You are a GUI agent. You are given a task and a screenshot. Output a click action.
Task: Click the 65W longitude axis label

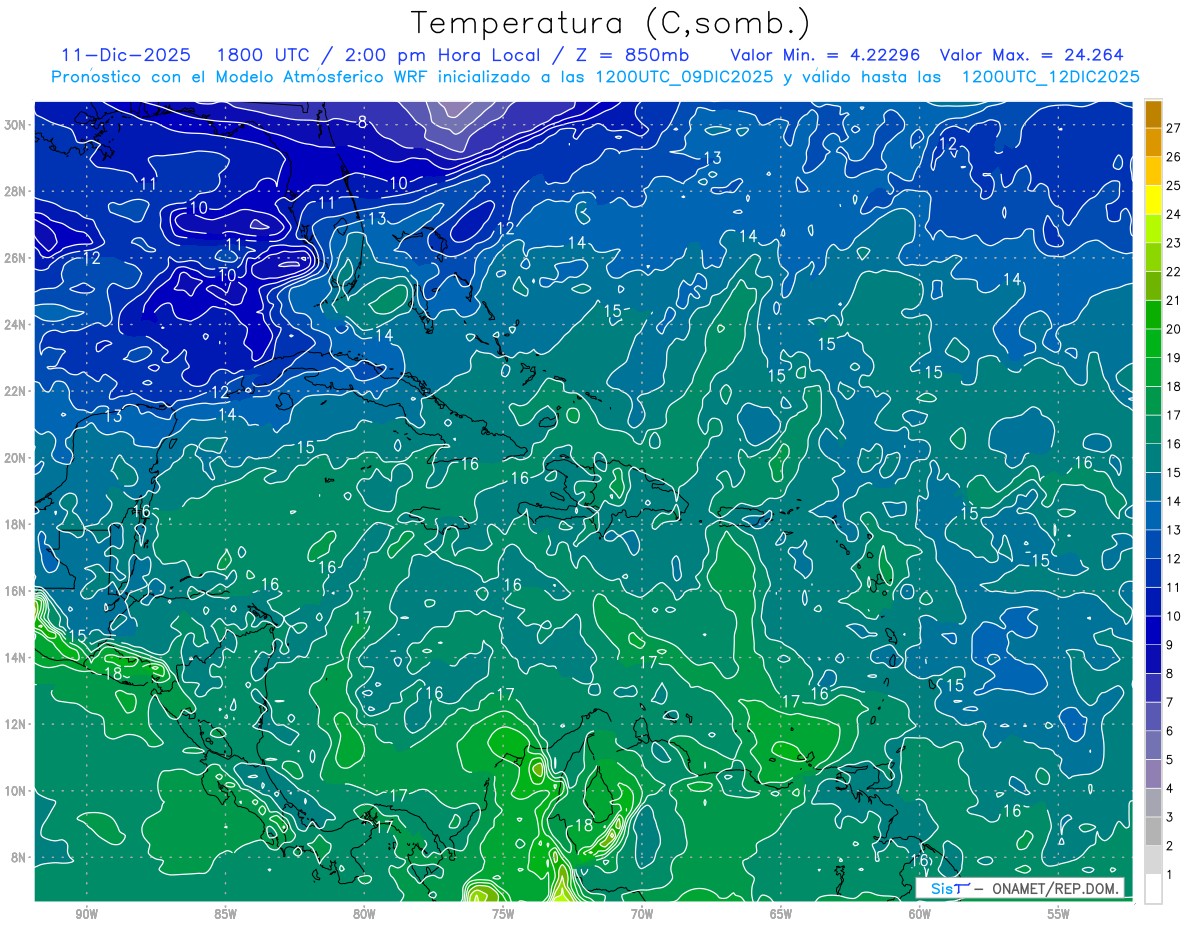[781, 913]
